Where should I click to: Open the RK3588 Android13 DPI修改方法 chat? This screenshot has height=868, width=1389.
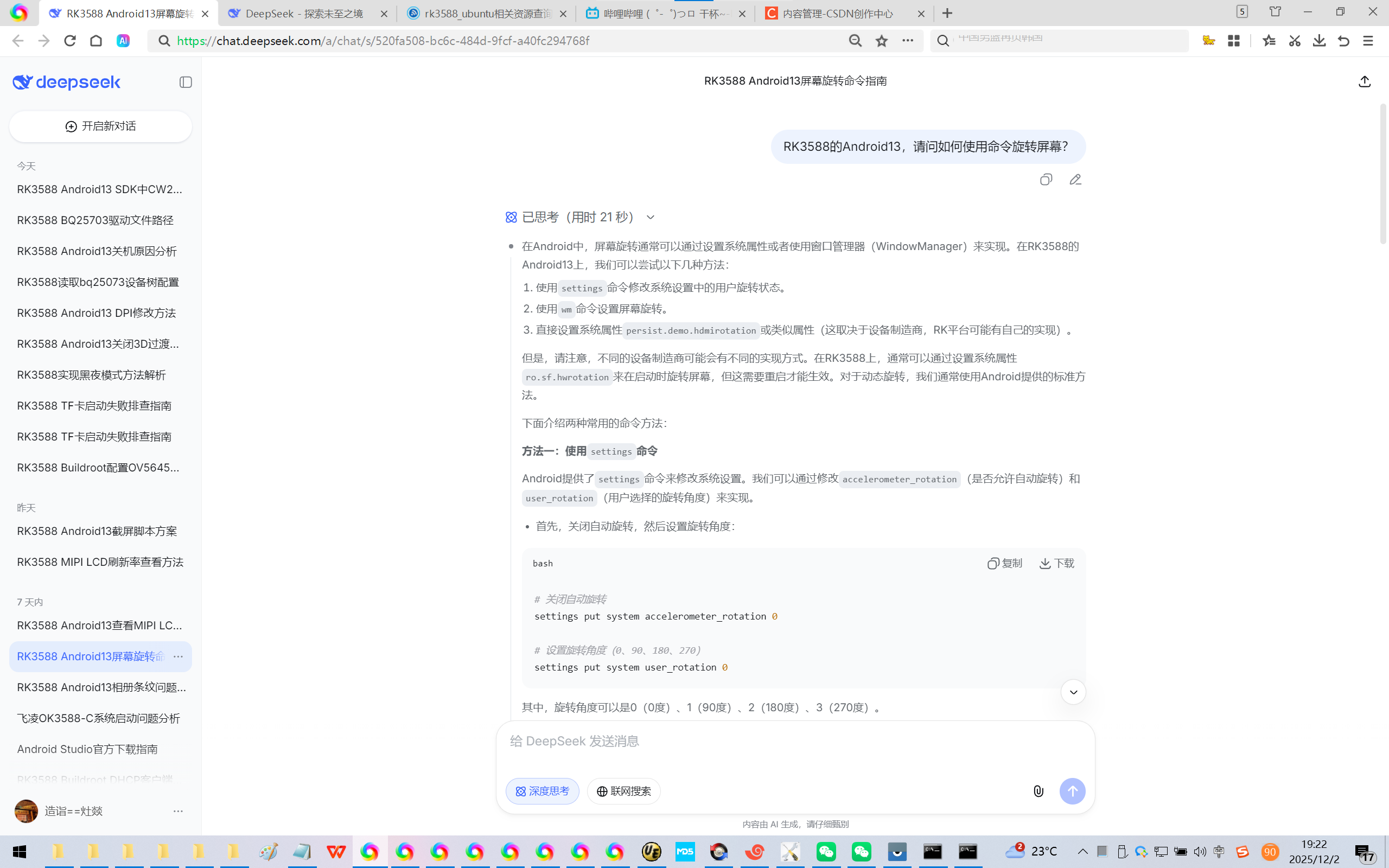[97, 313]
